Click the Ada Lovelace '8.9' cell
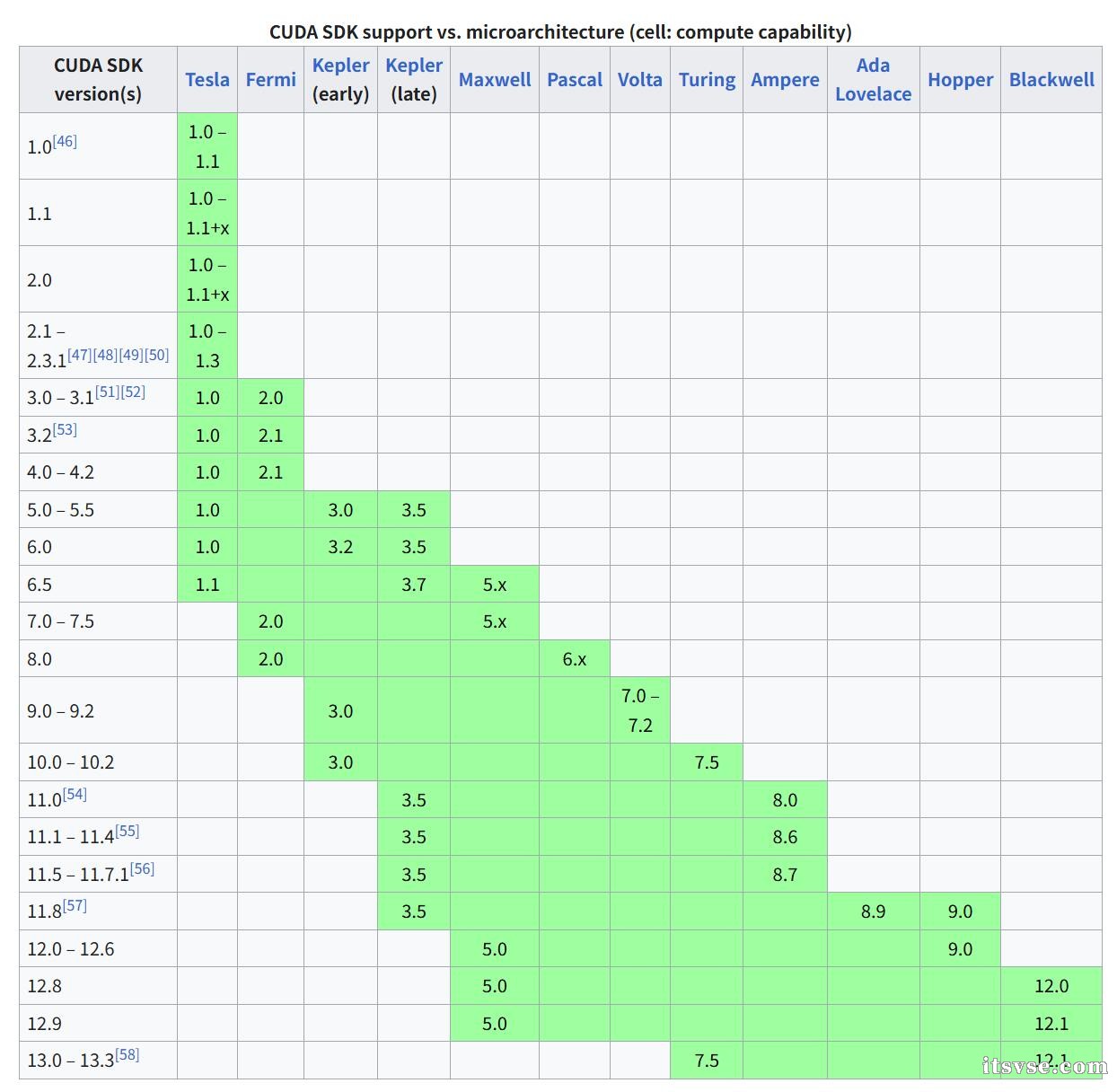This screenshot has width=1117, height=1092. 873,911
